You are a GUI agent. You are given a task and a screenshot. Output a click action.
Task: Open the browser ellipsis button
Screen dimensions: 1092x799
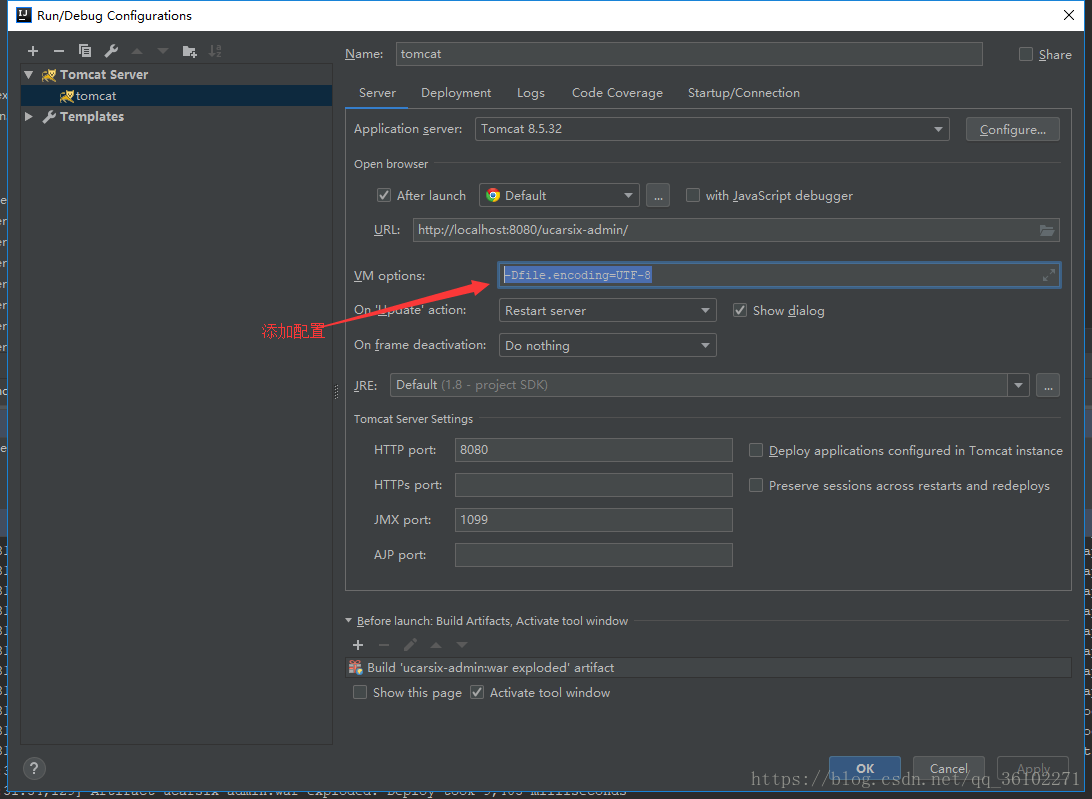(658, 196)
